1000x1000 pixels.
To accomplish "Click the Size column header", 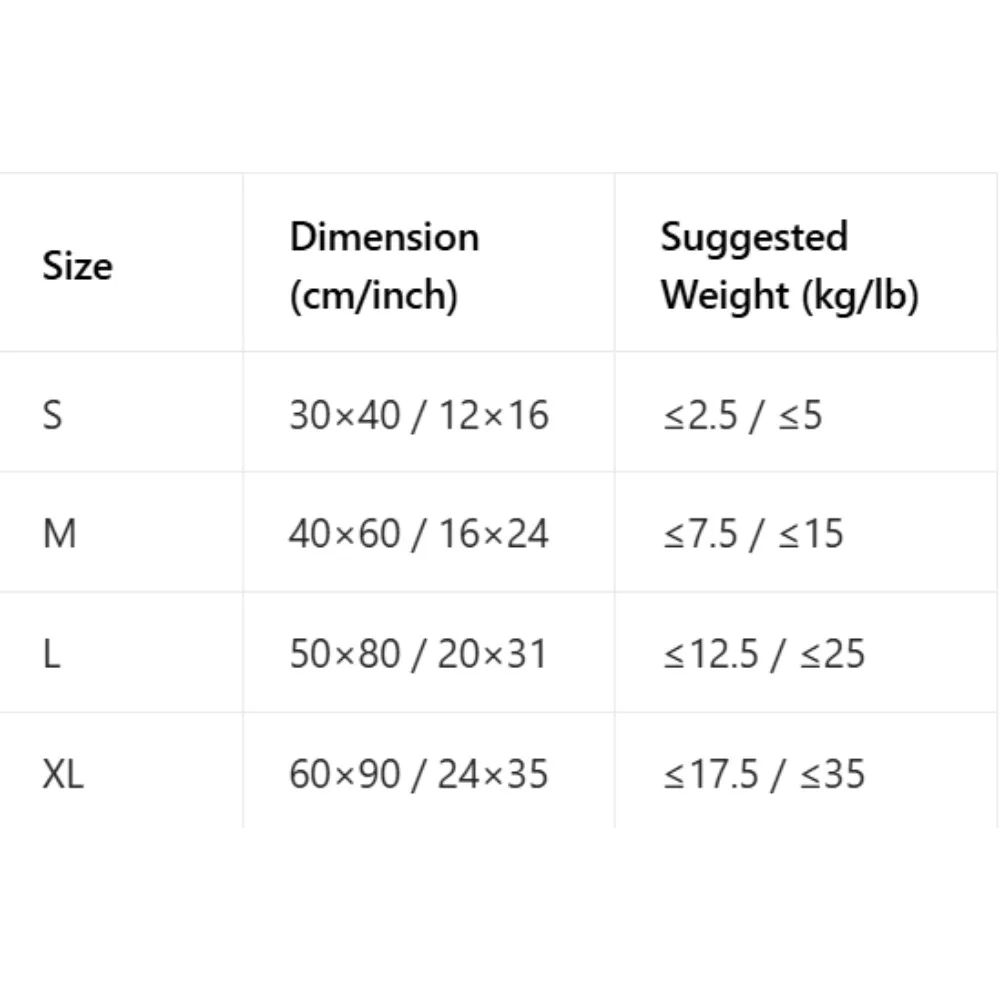I will [x=121, y=262].
